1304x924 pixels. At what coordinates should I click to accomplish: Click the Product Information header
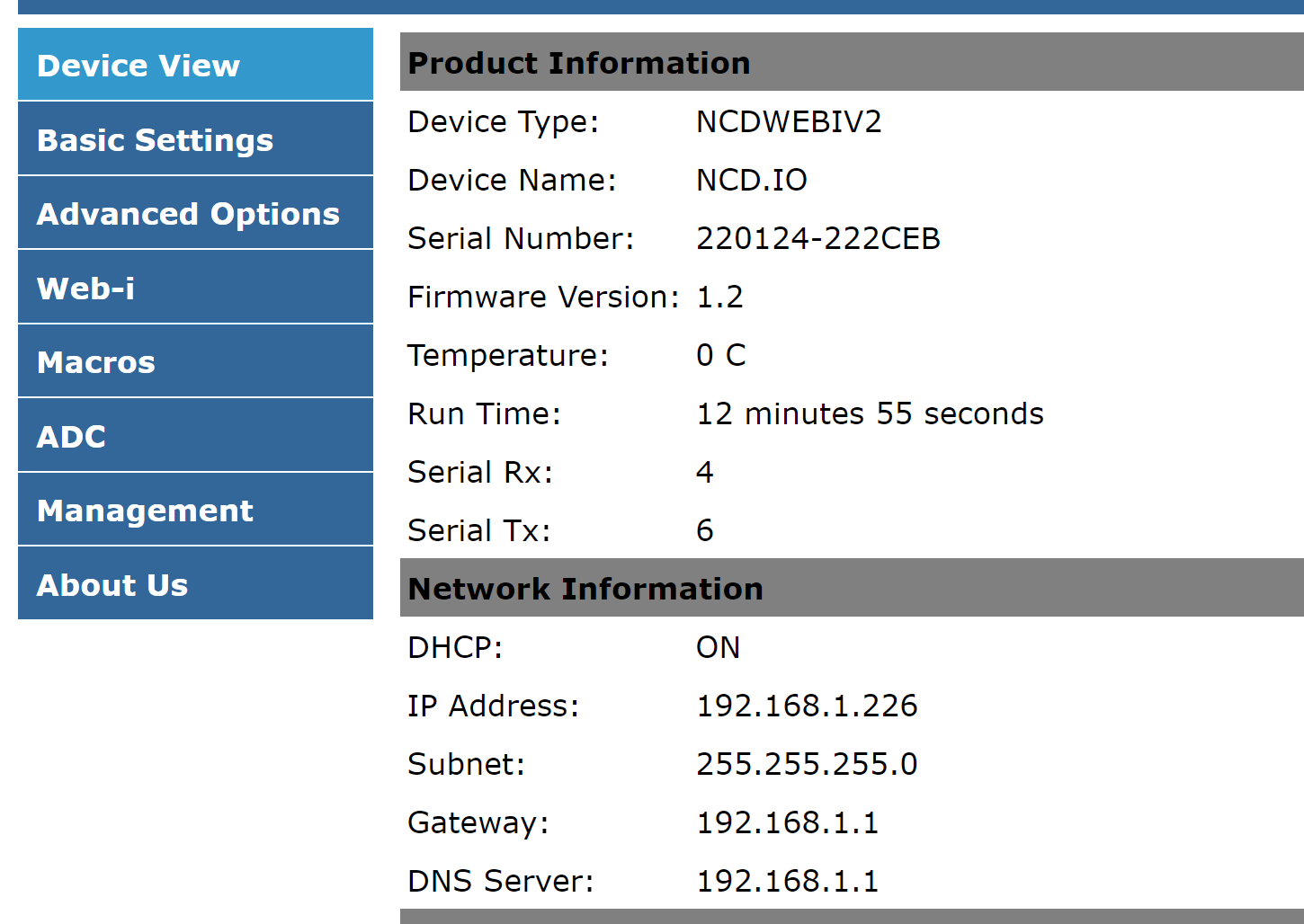tap(579, 63)
